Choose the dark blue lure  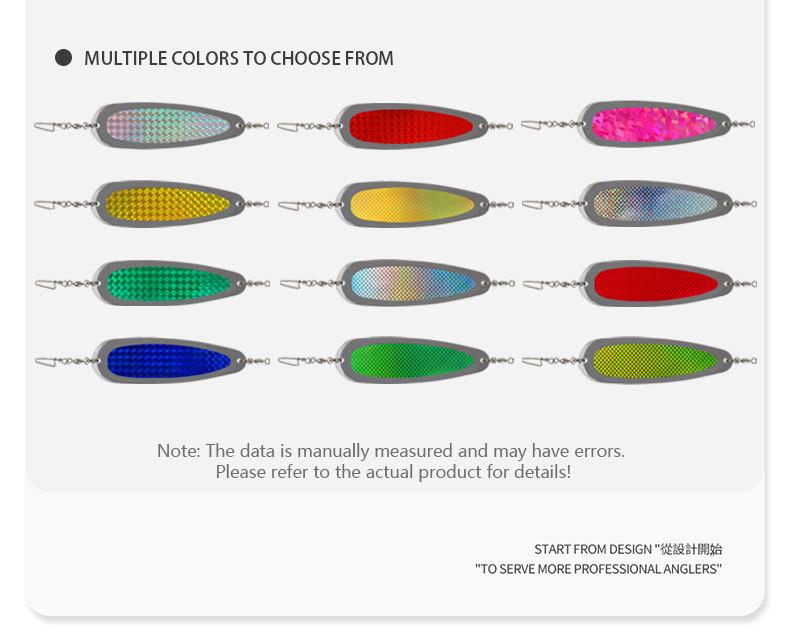click(x=168, y=360)
